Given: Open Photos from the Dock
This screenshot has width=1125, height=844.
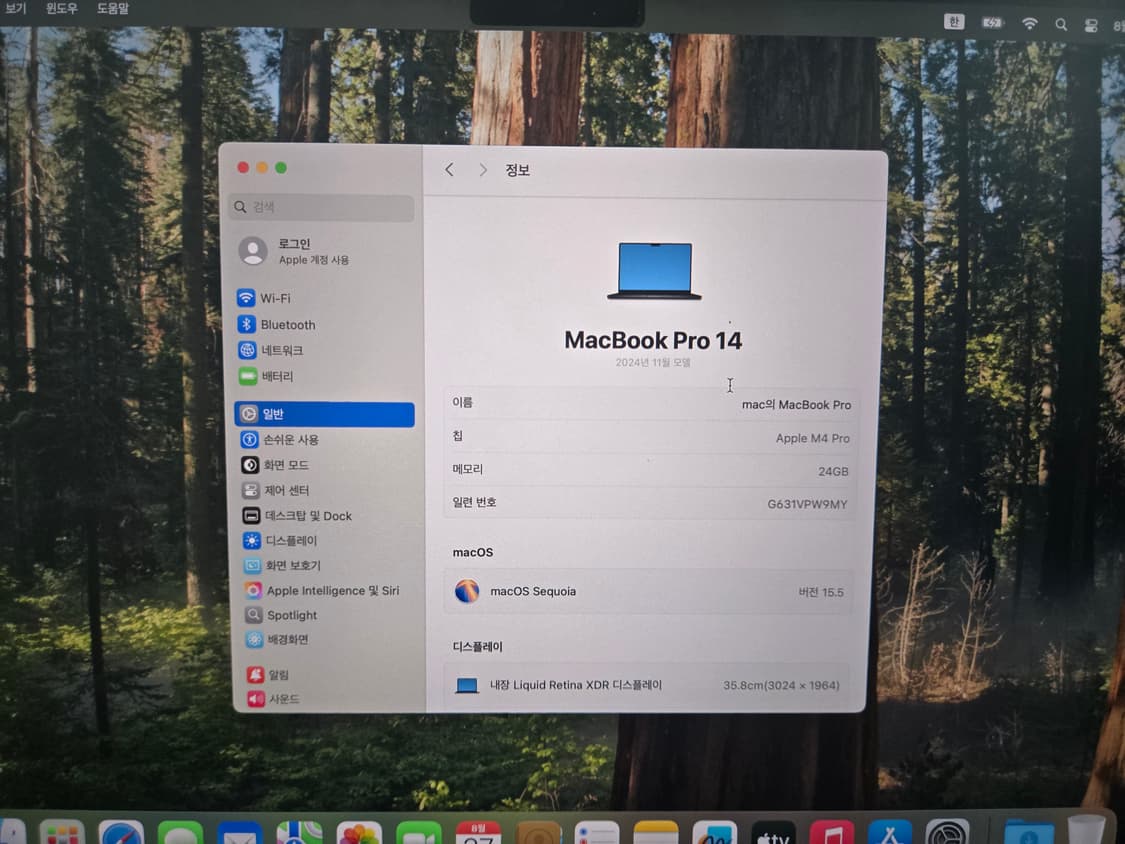Looking at the screenshot, I should click(x=359, y=833).
